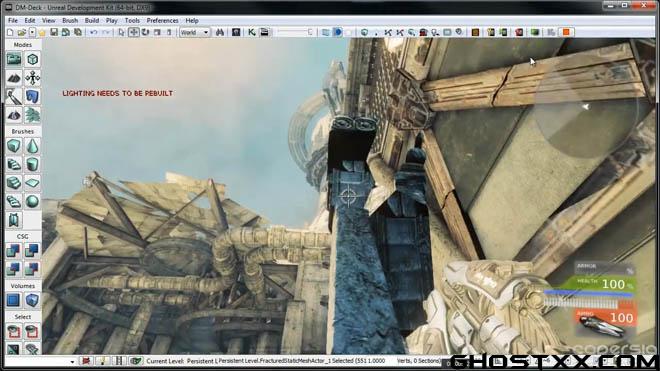Open the Build menu

pos(92,20)
